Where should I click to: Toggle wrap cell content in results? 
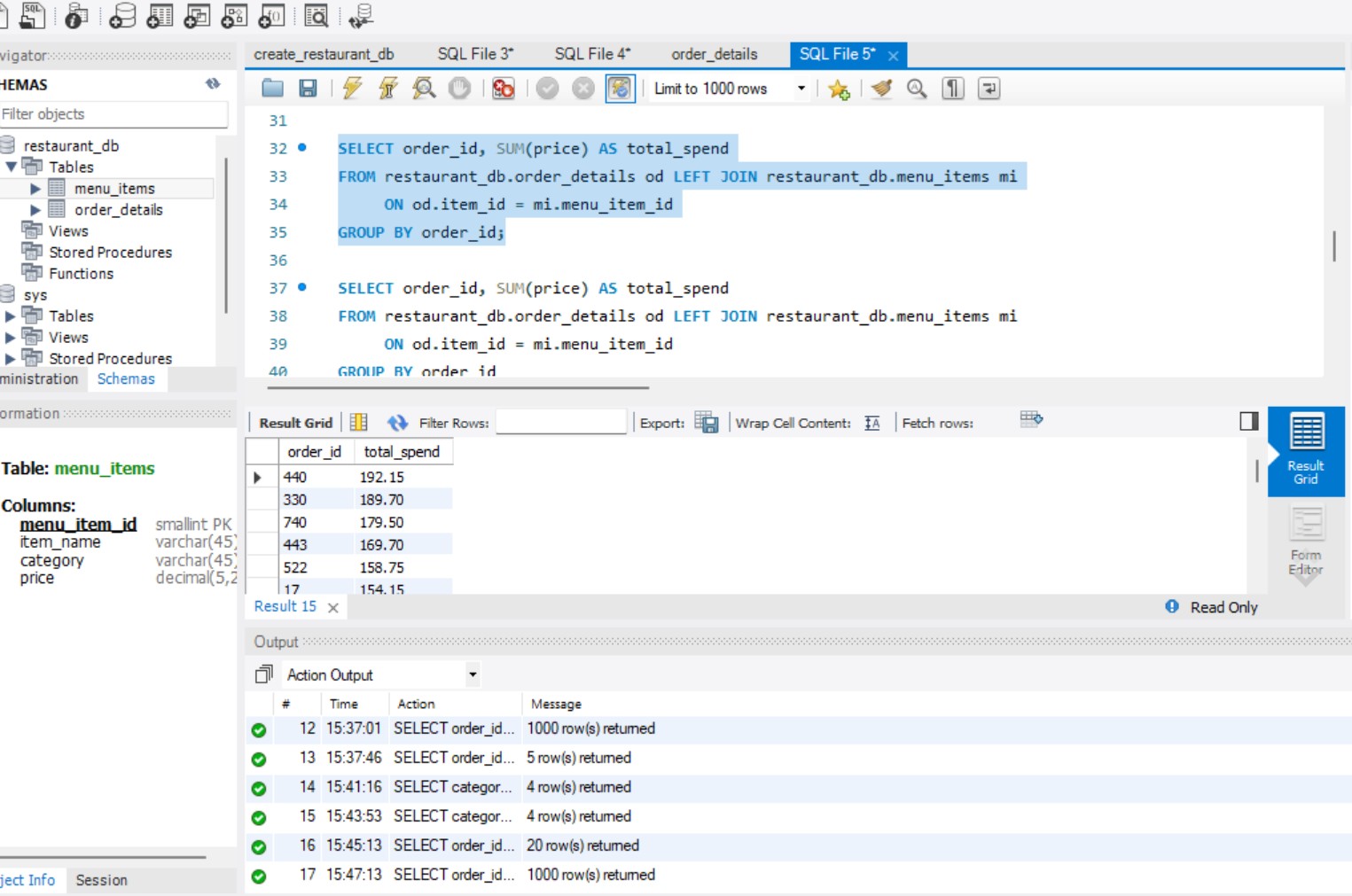pos(872,423)
